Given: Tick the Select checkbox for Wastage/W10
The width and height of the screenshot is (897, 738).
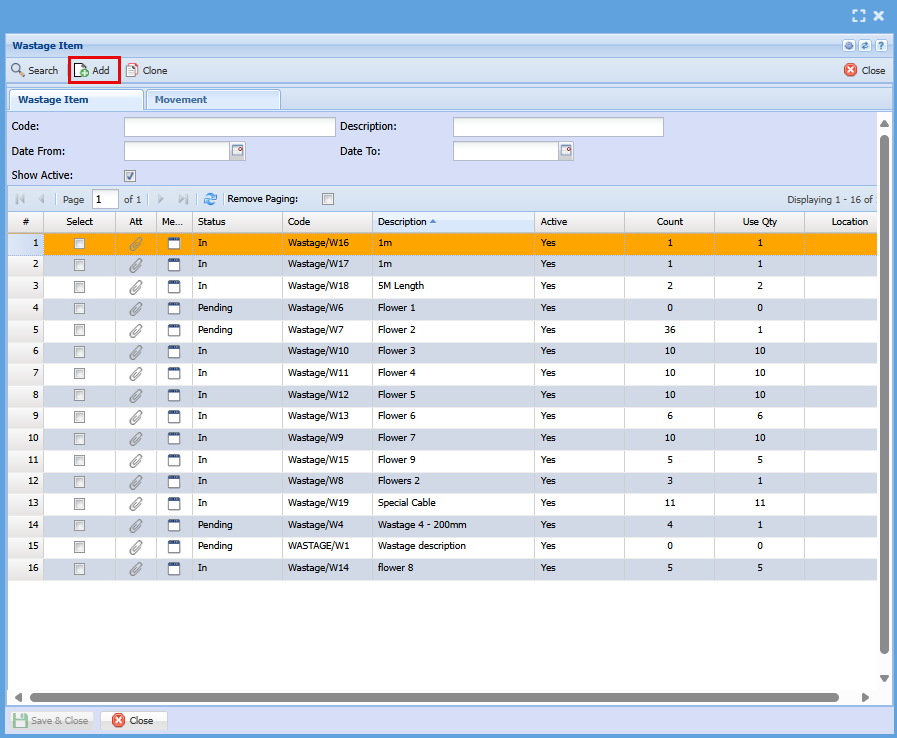Looking at the screenshot, I should 79,351.
